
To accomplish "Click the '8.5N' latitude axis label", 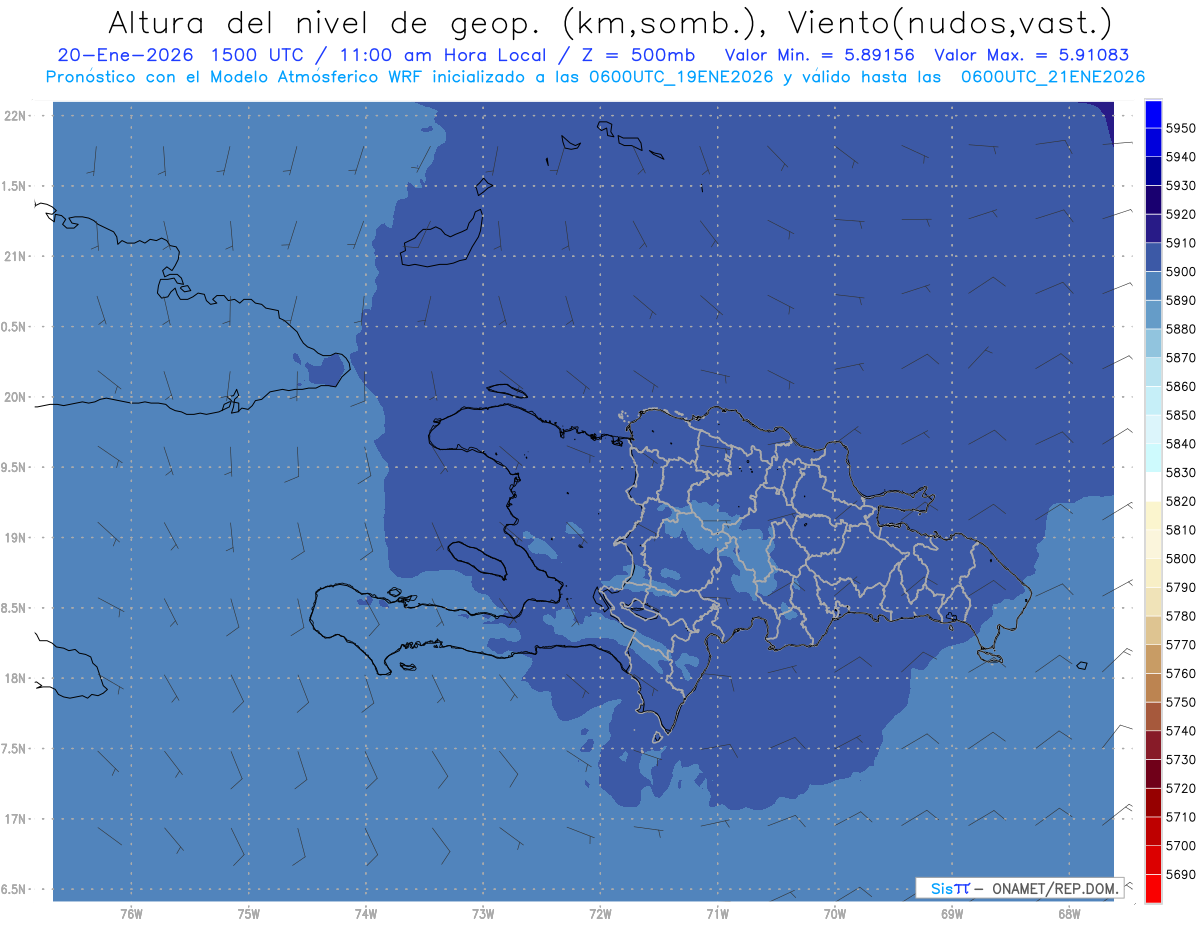I will coord(15,608).
